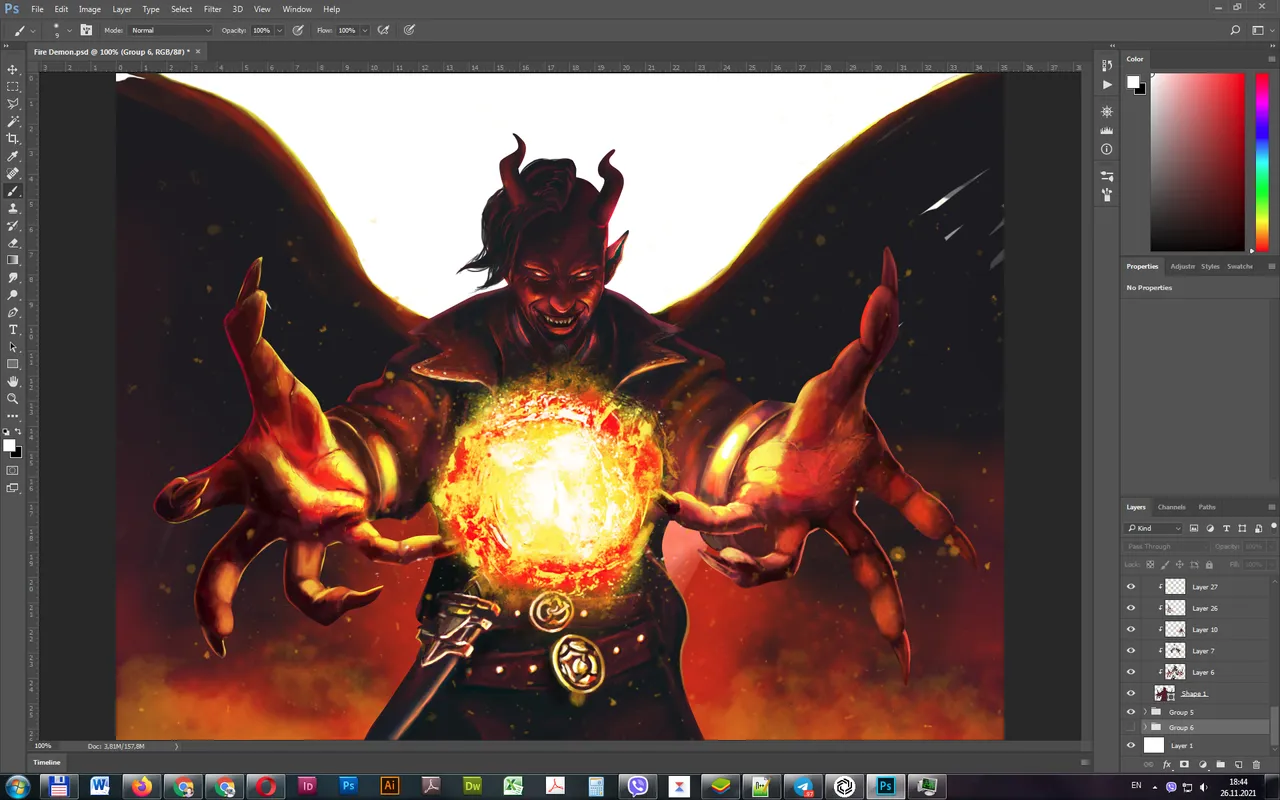The image size is (1280, 800).
Task: Create a new group folder
Action: (x=1221, y=765)
